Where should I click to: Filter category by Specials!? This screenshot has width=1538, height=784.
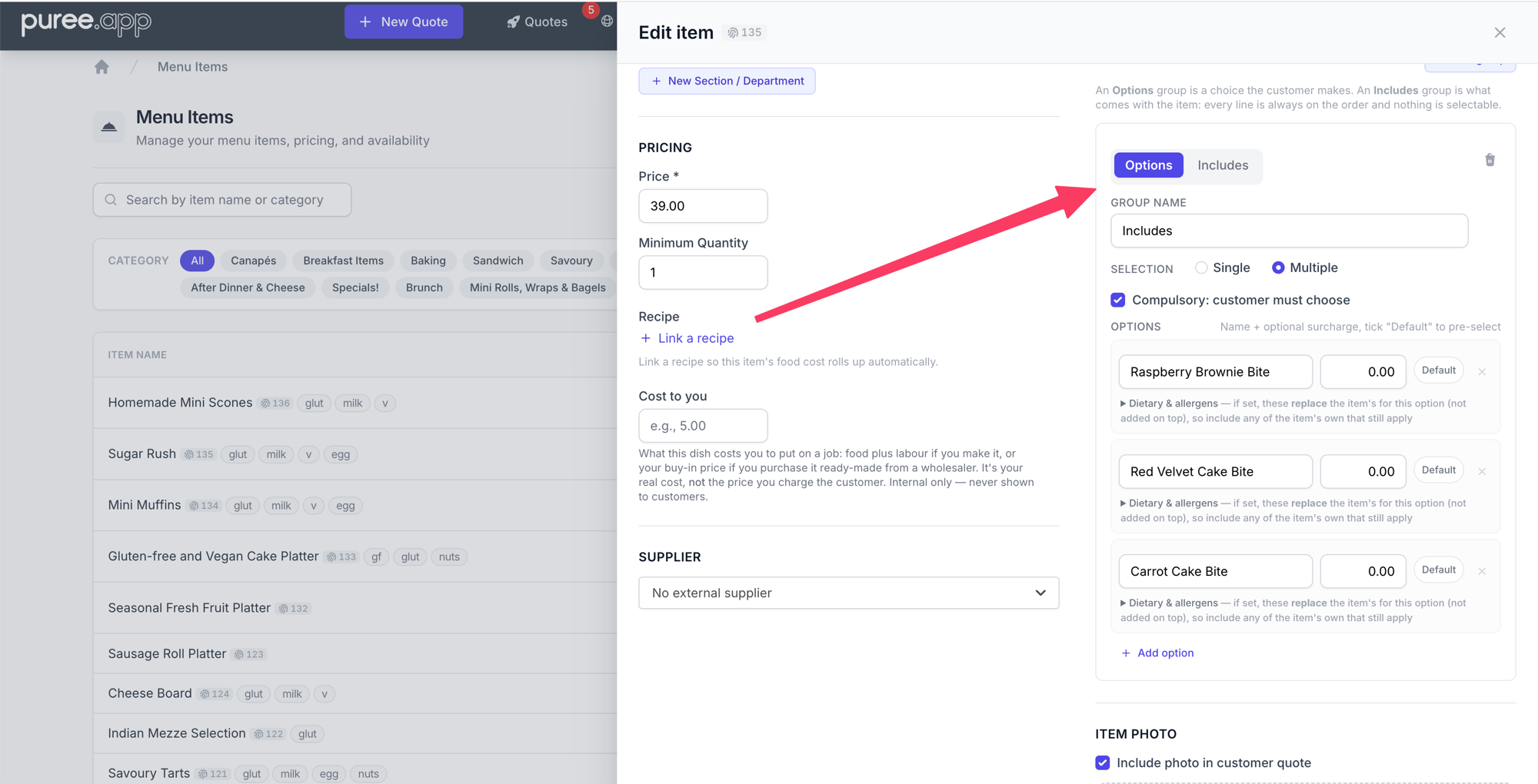pos(355,287)
